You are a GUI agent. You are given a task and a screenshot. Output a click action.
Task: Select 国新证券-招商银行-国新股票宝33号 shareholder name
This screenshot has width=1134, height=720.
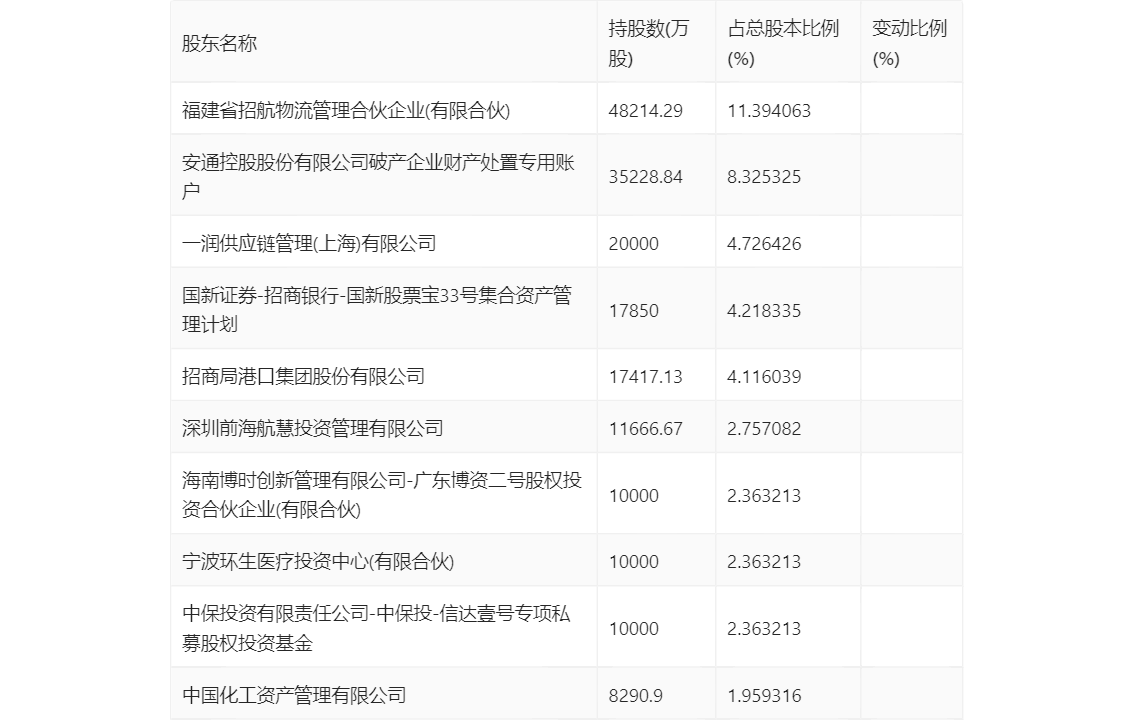(x=377, y=309)
